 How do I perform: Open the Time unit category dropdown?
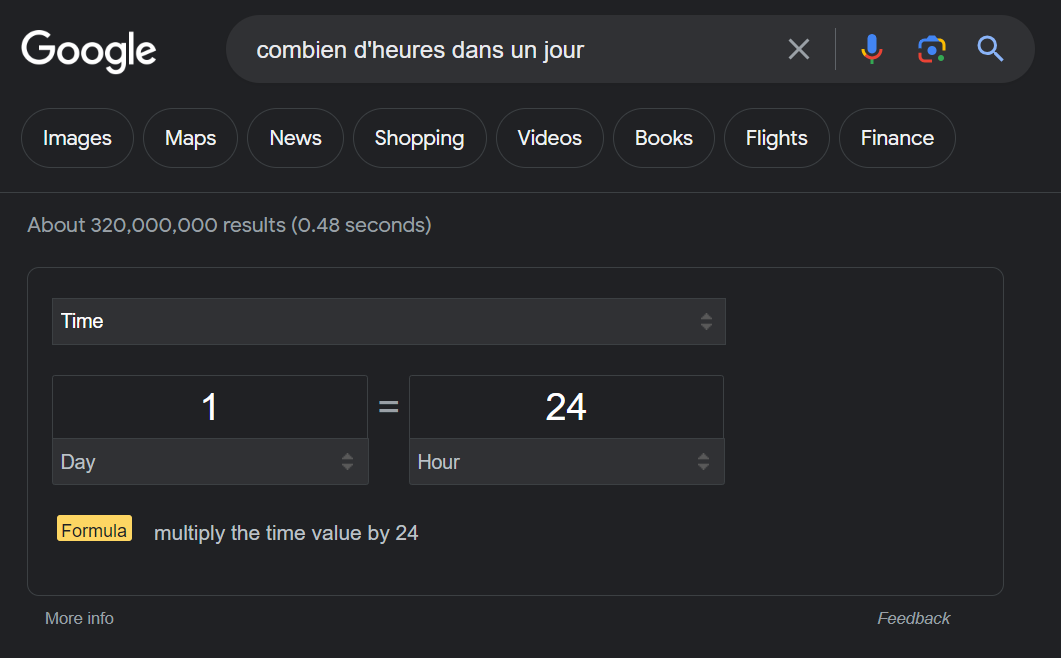(x=388, y=321)
